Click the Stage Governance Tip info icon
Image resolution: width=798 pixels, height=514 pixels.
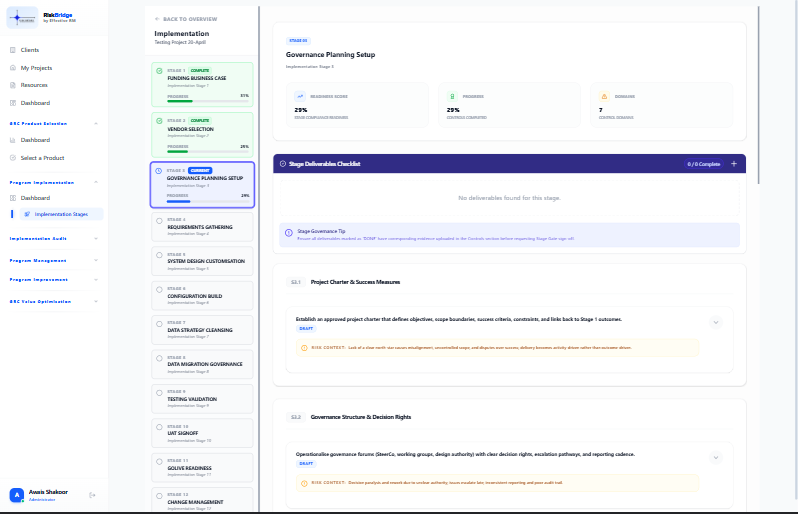pyautogui.click(x=289, y=233)
